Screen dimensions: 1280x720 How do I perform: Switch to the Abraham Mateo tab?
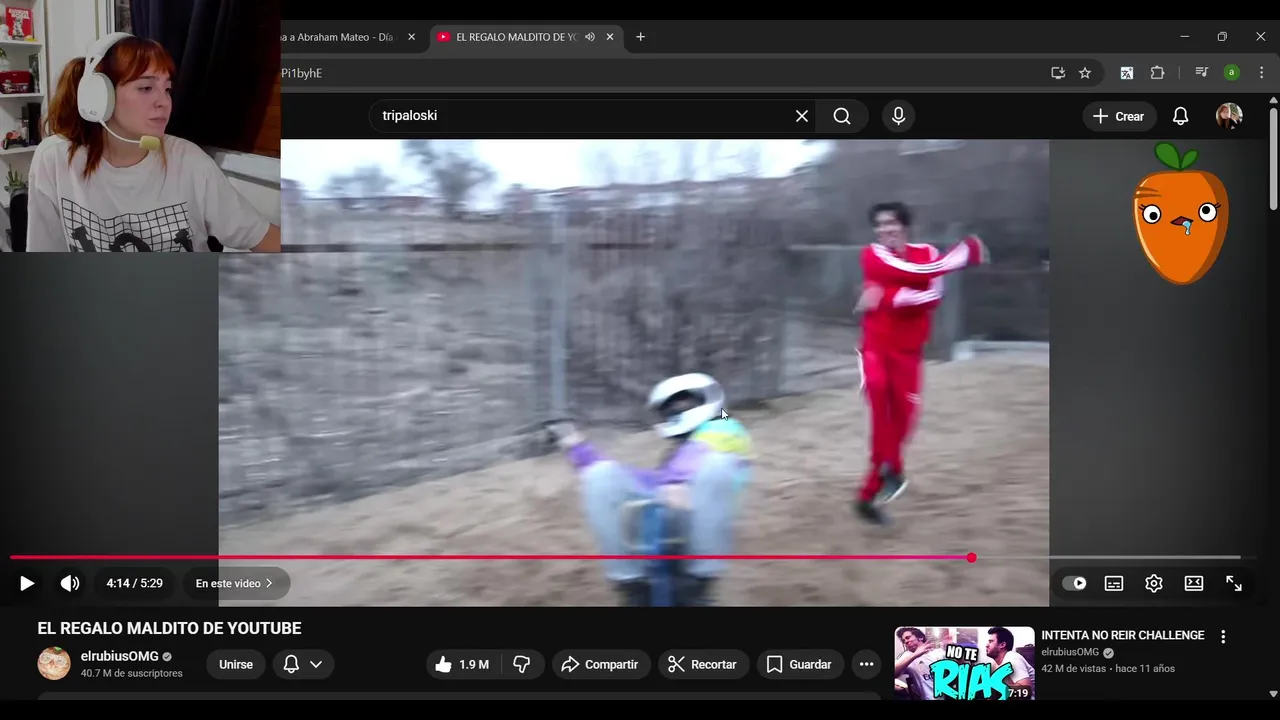340,37
